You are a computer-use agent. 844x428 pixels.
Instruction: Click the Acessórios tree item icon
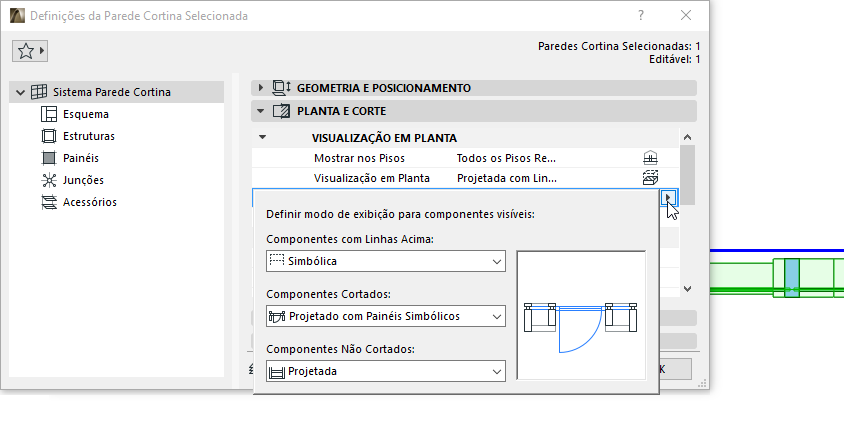point(49,202)
